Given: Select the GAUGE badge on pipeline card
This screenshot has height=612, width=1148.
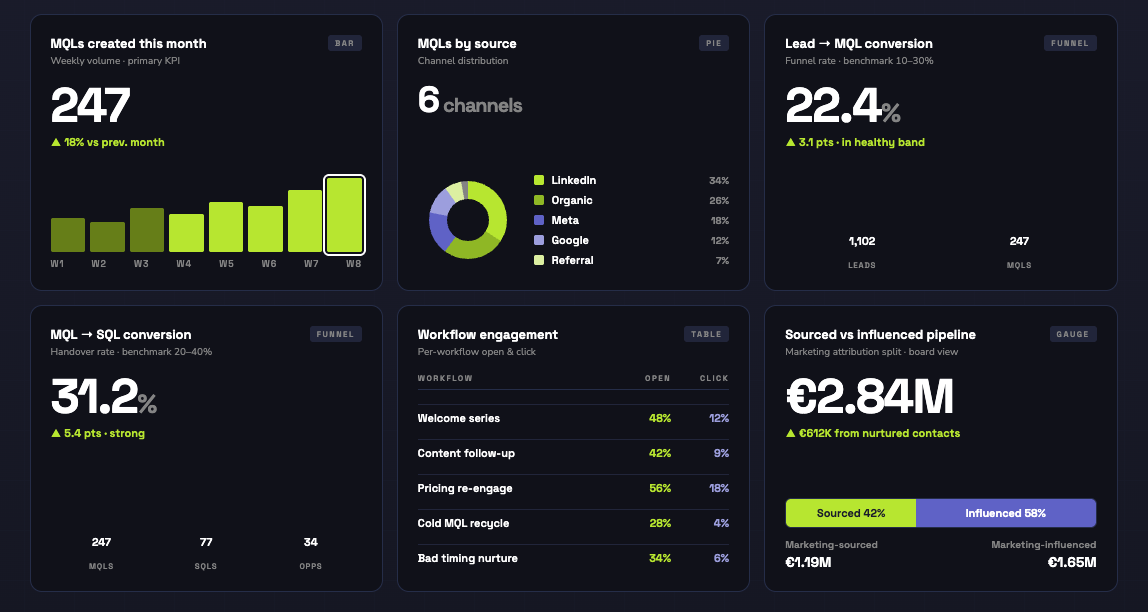Looking at the screenshot, I should click(1073, 334).
